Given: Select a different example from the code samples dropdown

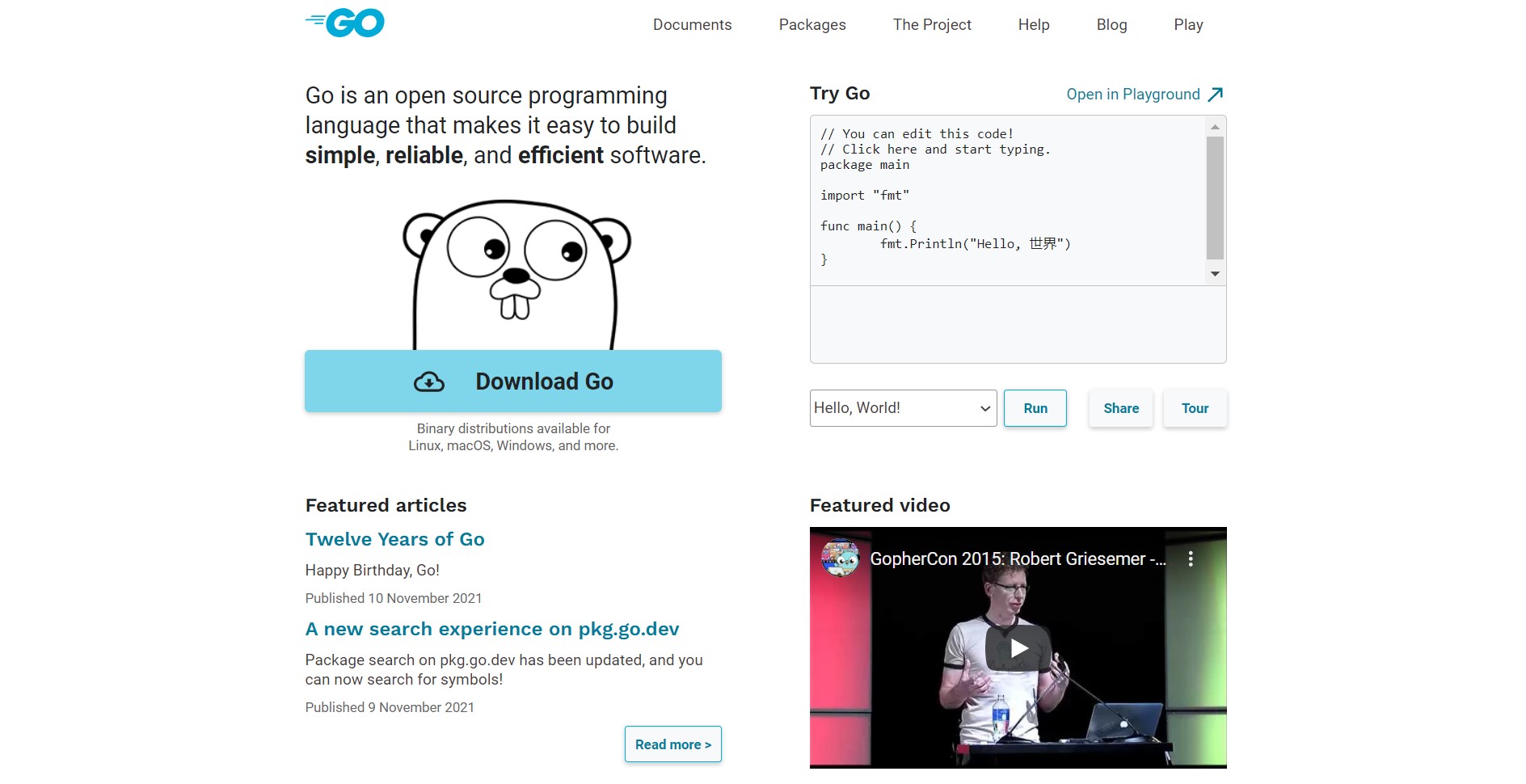Looking at the screenshot, I should pos(902,408).
